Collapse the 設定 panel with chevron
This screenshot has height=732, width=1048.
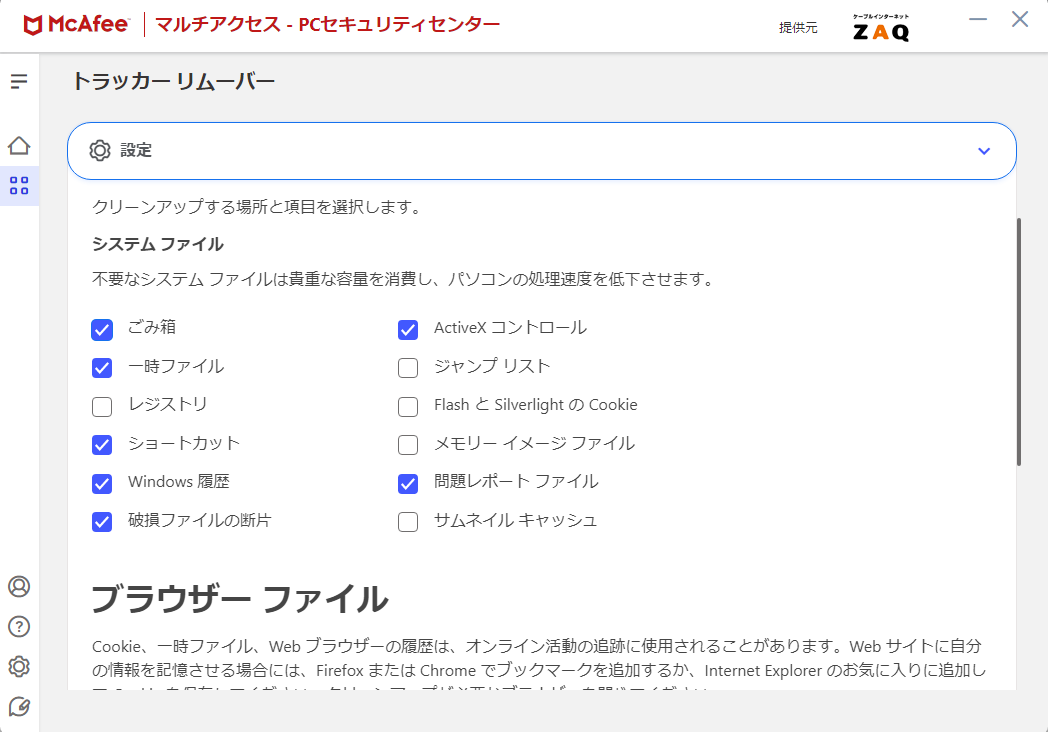[x=984, y=151]
